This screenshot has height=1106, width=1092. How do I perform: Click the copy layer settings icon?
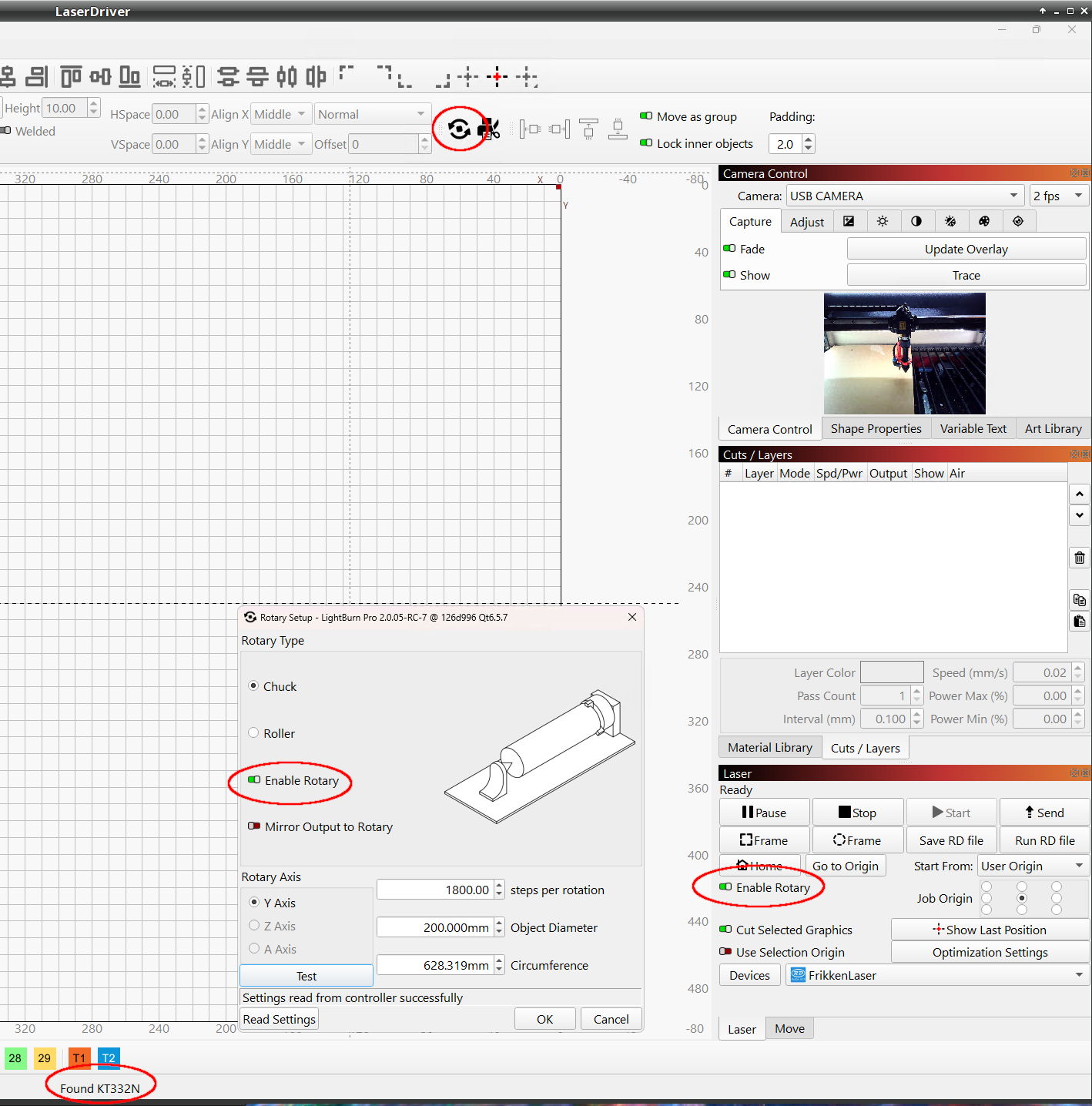click(1080, 600)
